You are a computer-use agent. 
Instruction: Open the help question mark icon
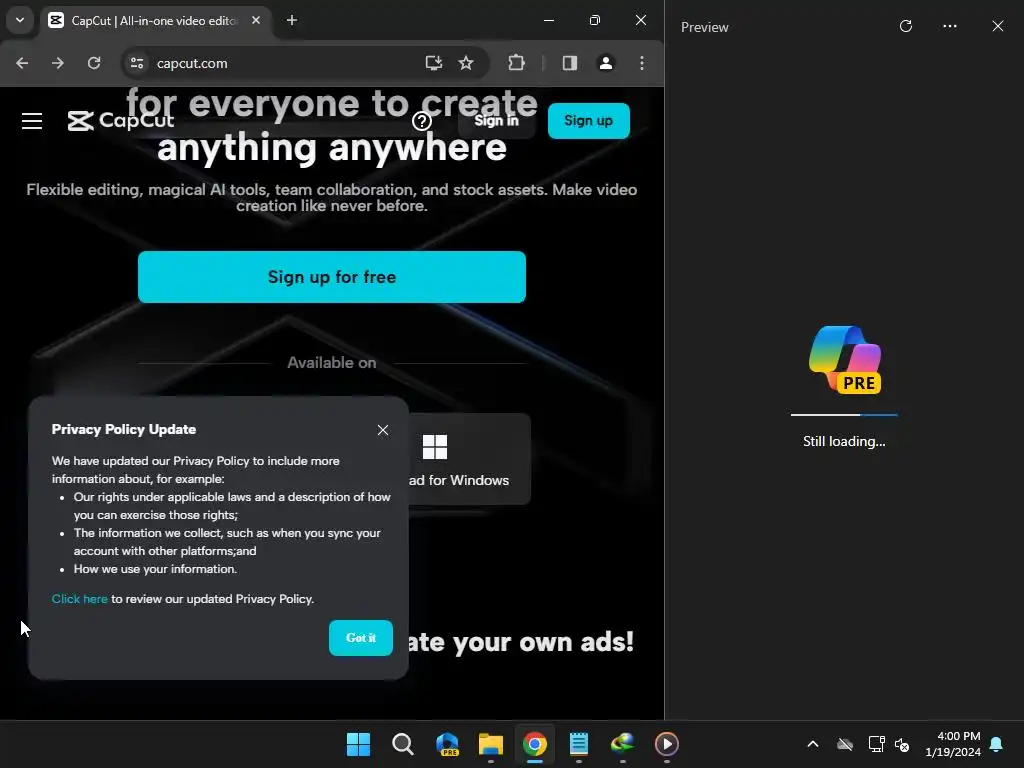(422, 121)
